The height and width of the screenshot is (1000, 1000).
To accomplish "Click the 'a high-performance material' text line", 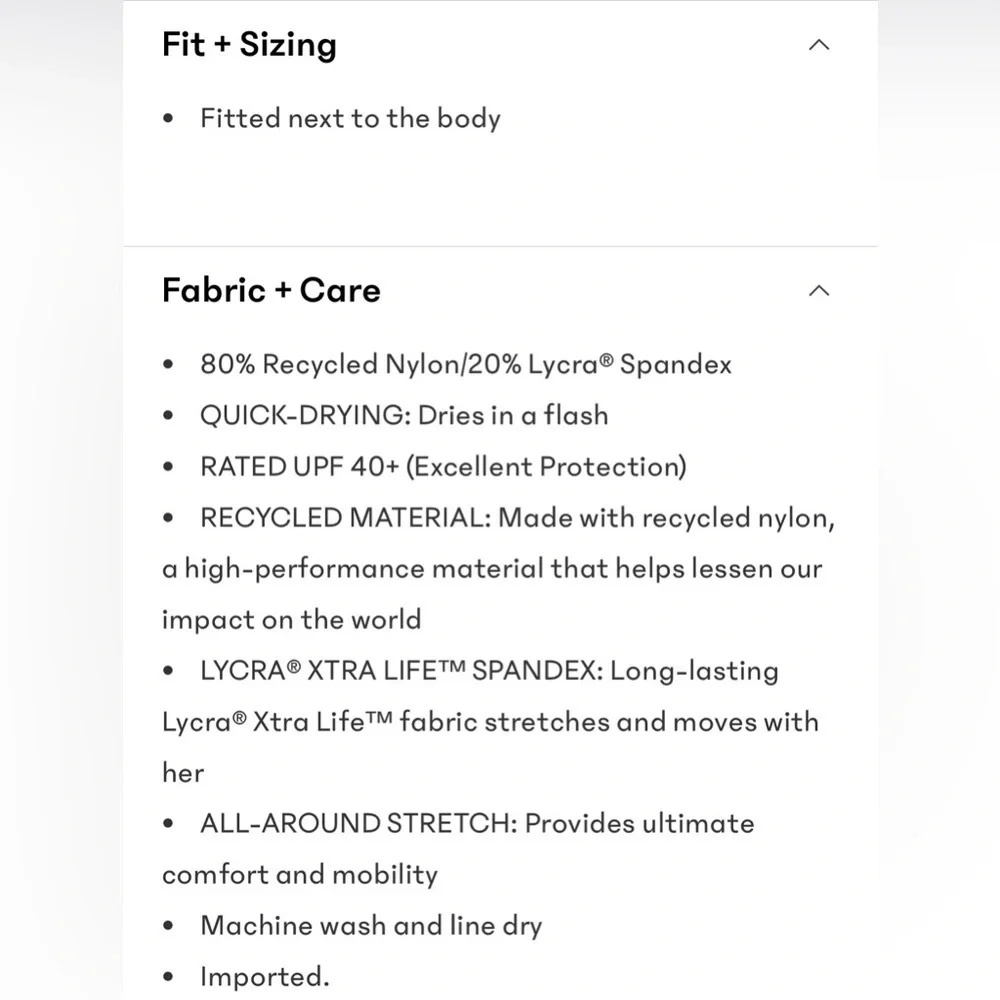I will (492, 568).
